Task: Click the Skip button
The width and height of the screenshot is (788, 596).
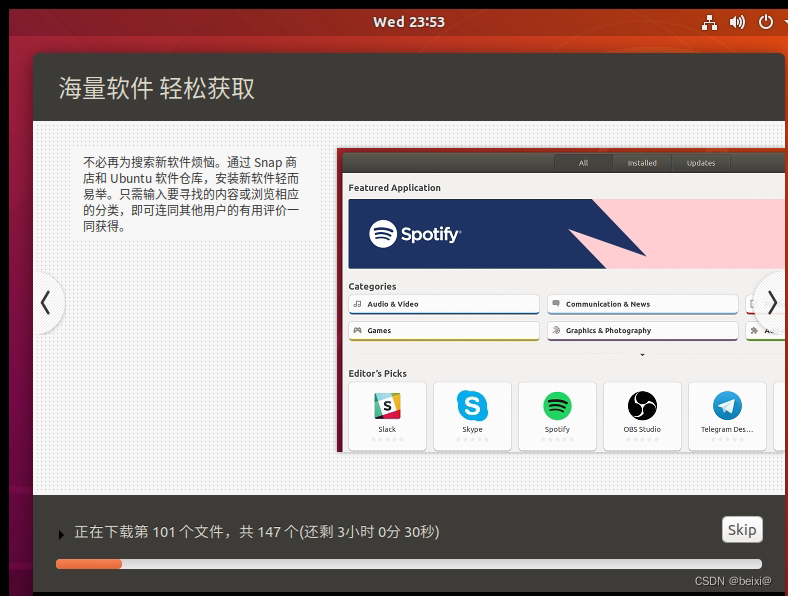Action: 742,530
